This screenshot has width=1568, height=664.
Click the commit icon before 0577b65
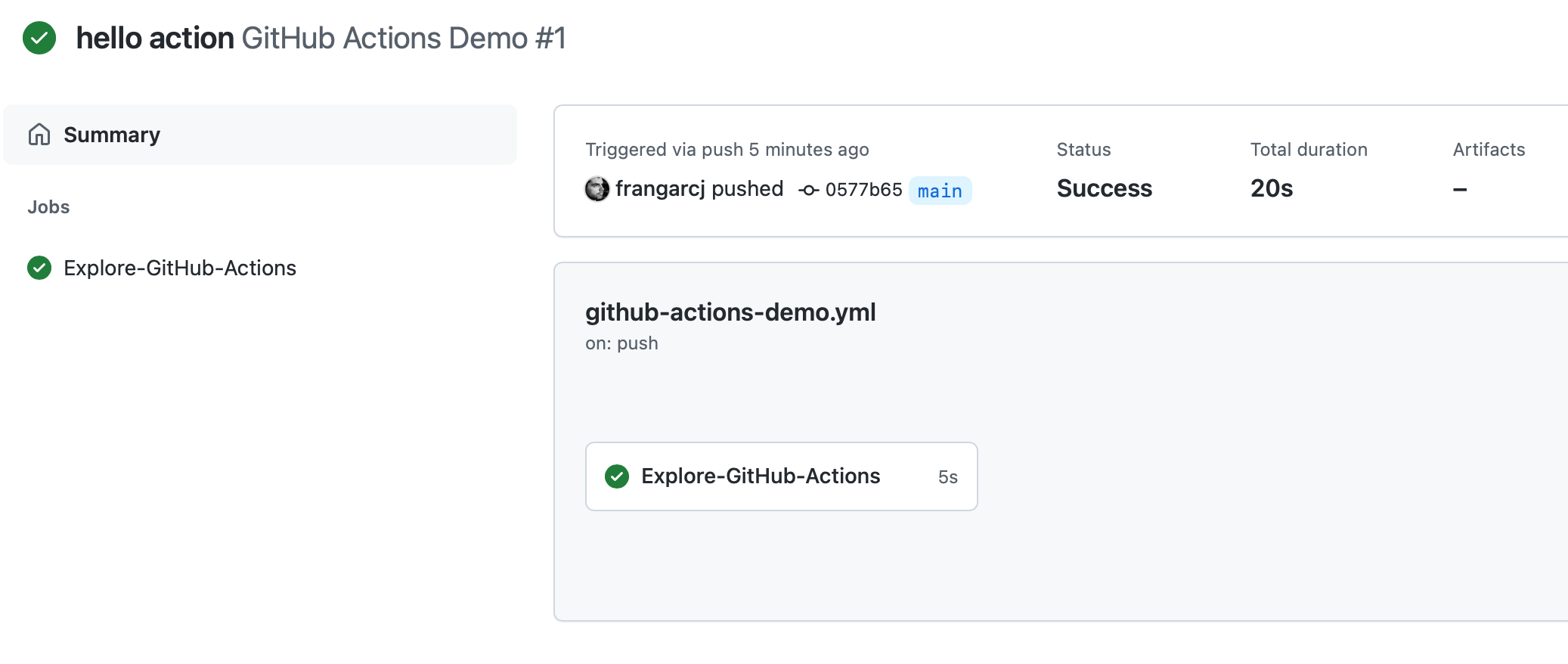point(809,191)
